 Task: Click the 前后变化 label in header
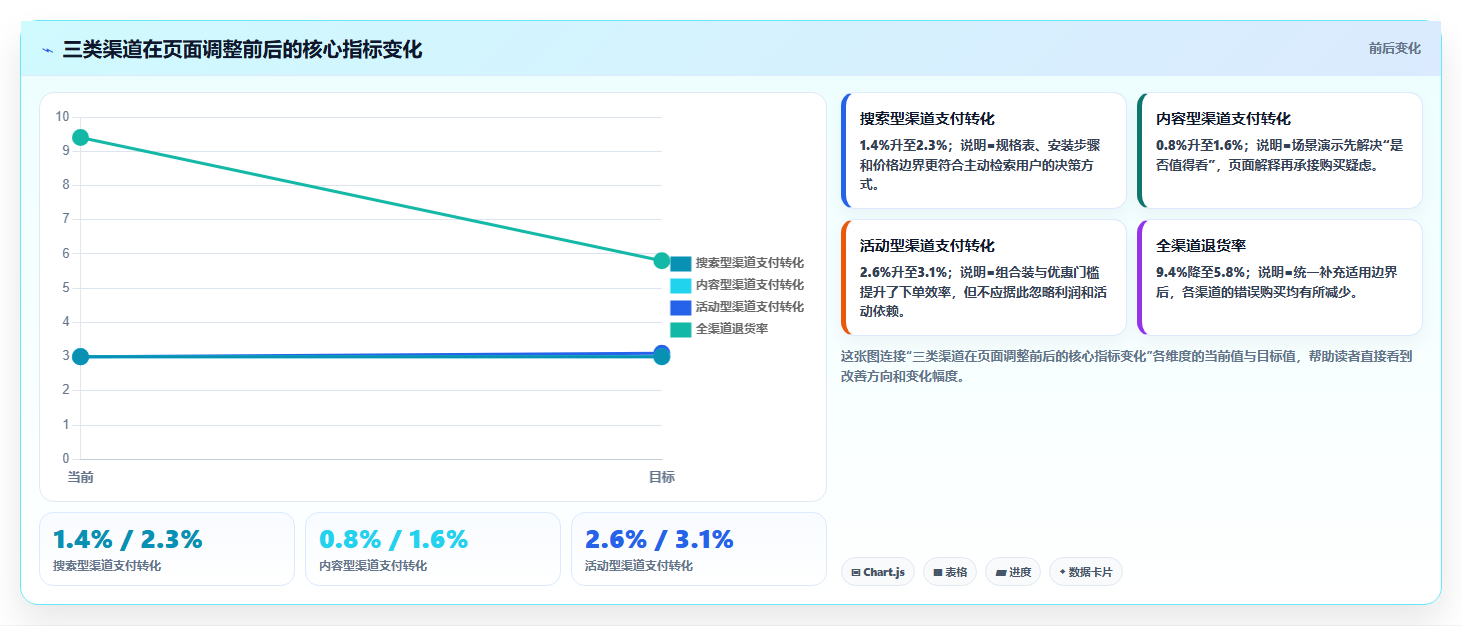tap(1394, 49)
